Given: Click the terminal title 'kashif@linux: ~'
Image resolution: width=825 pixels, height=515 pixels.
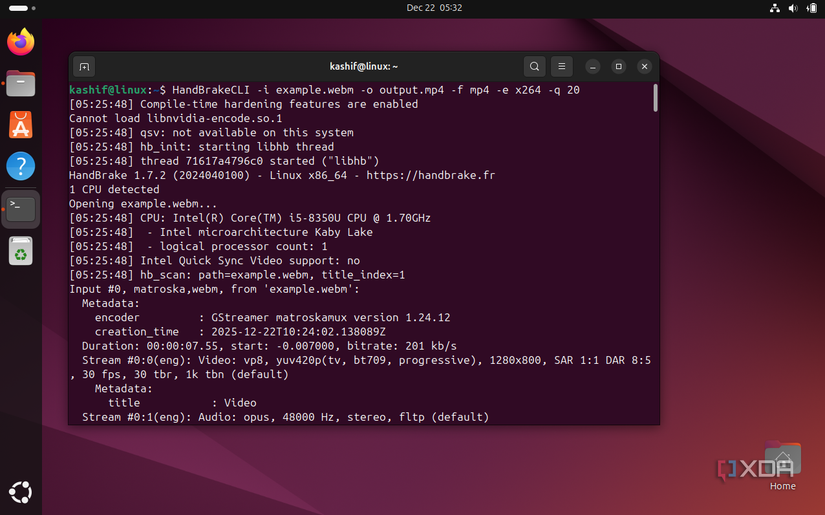Looking at the screenshot, I should [x=364, y=67].
